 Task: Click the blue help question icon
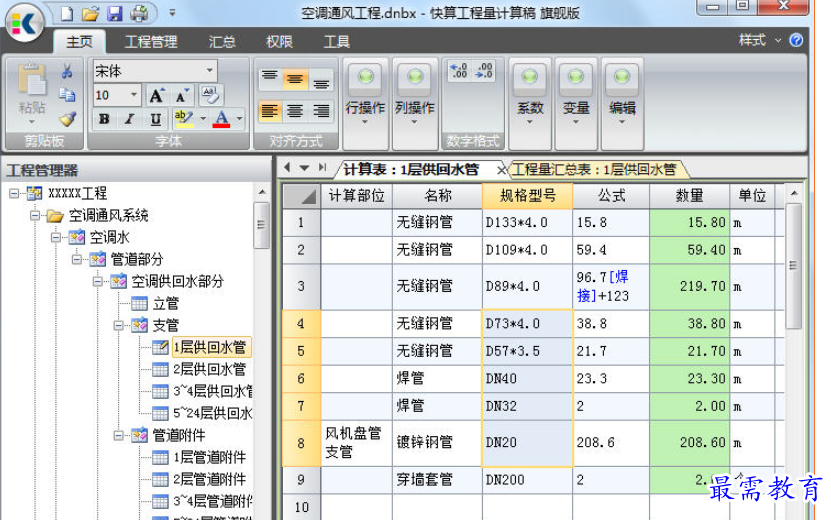click(796, 40)
